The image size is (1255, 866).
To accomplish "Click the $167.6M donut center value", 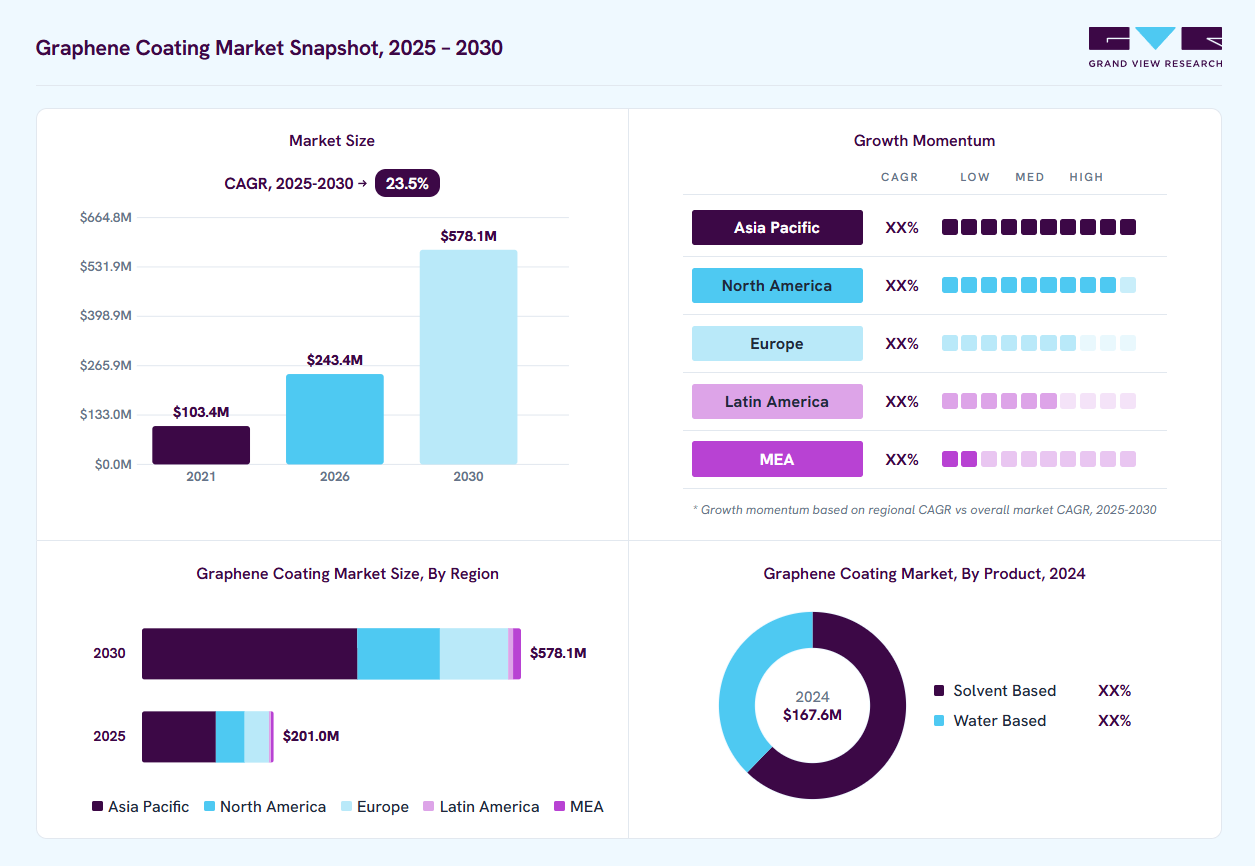I will [812, 715].
